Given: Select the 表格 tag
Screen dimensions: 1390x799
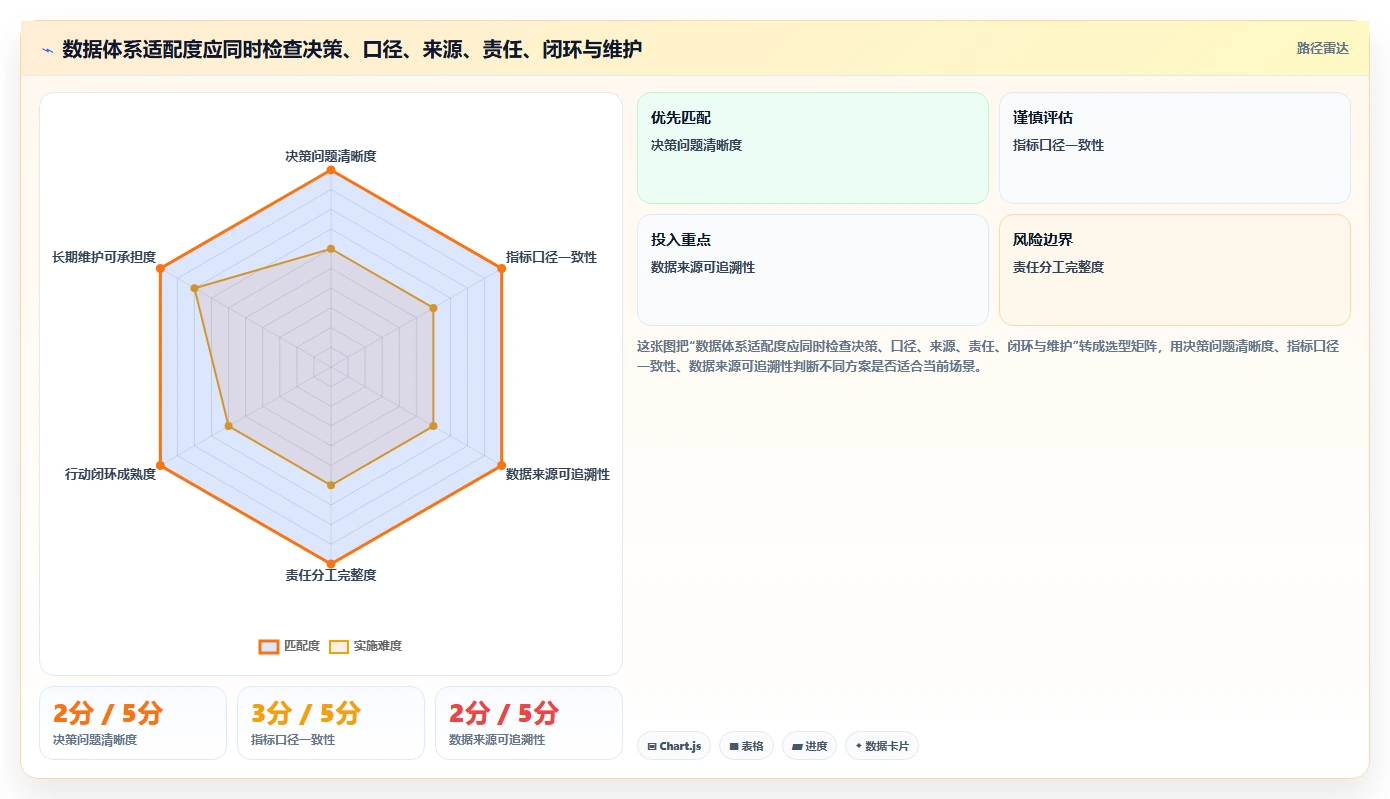Looking at the screenshot, I should [746, 746].
